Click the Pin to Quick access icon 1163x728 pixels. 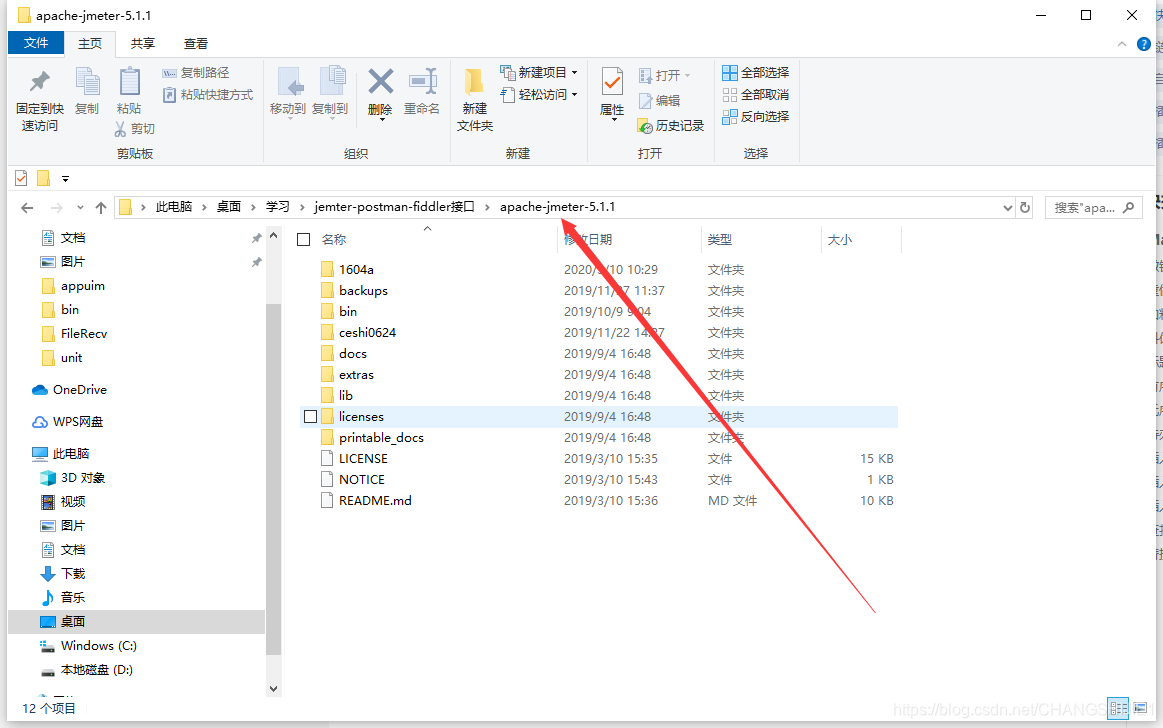click(x=39, y=82)
